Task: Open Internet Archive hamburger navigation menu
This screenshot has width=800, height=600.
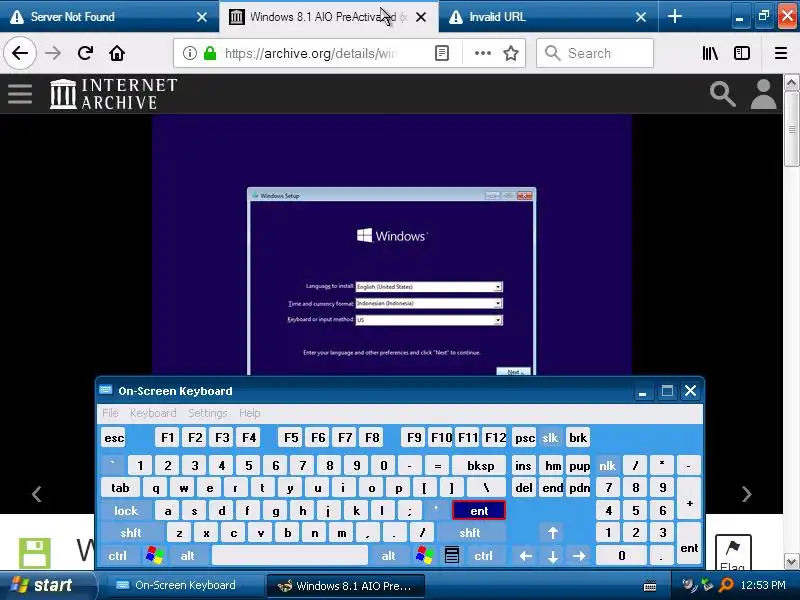Action: 20,94
